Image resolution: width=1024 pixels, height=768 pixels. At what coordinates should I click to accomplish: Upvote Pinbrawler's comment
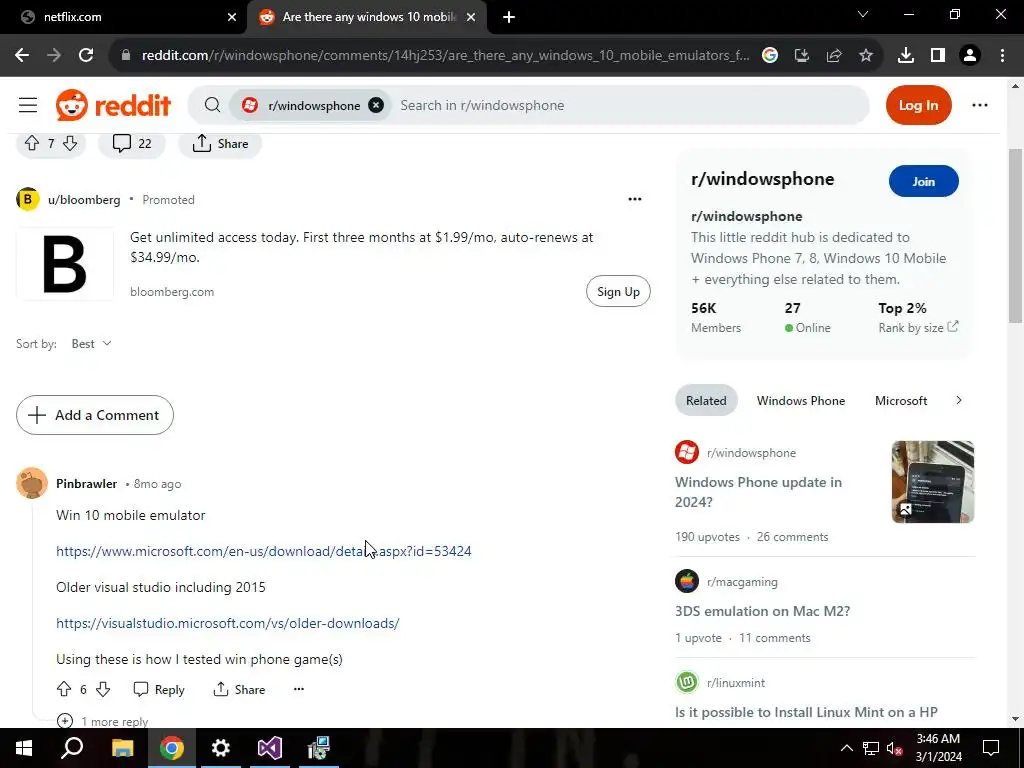64,689
